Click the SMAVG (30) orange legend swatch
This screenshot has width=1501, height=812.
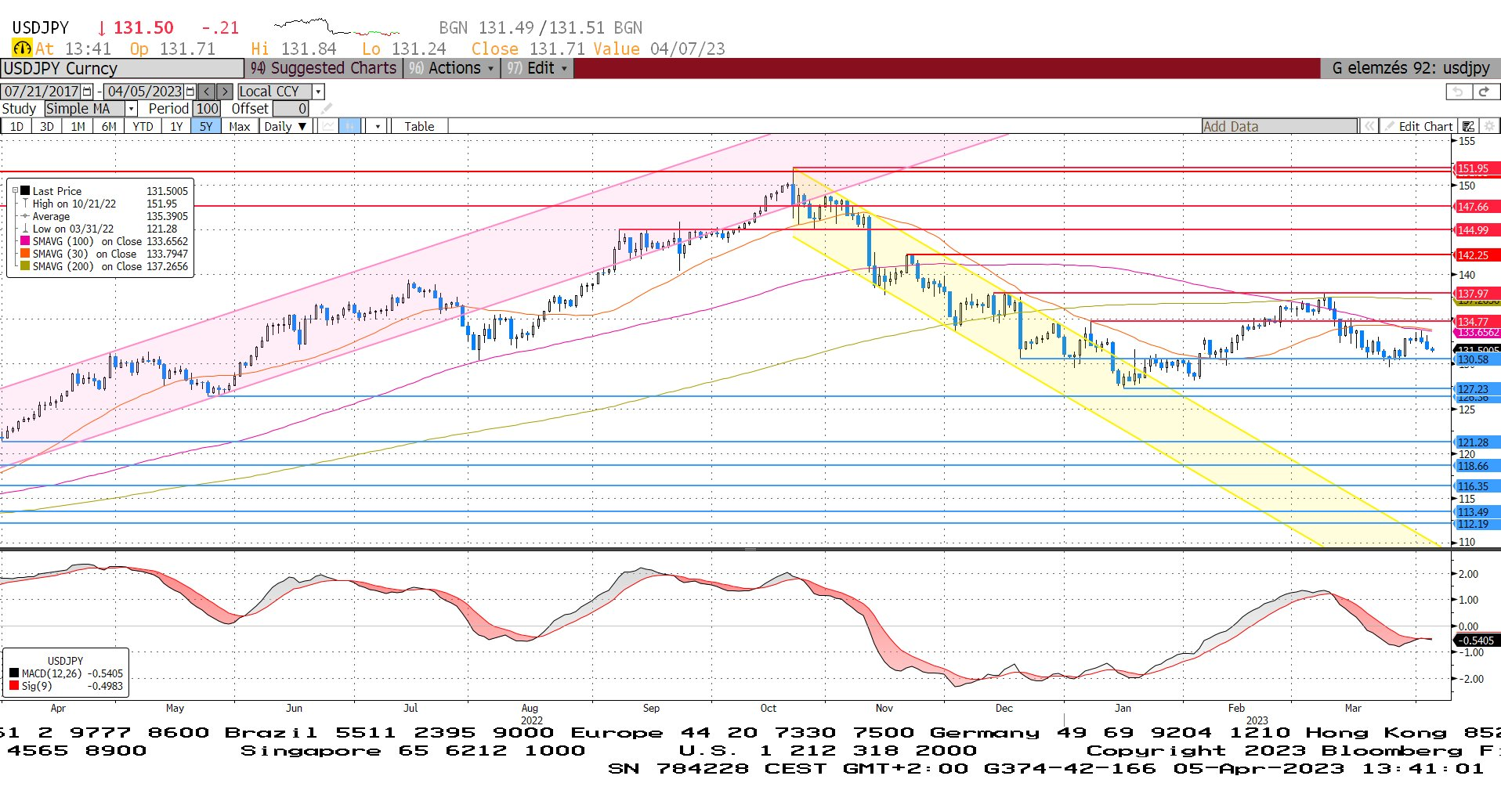coord(25,254)
